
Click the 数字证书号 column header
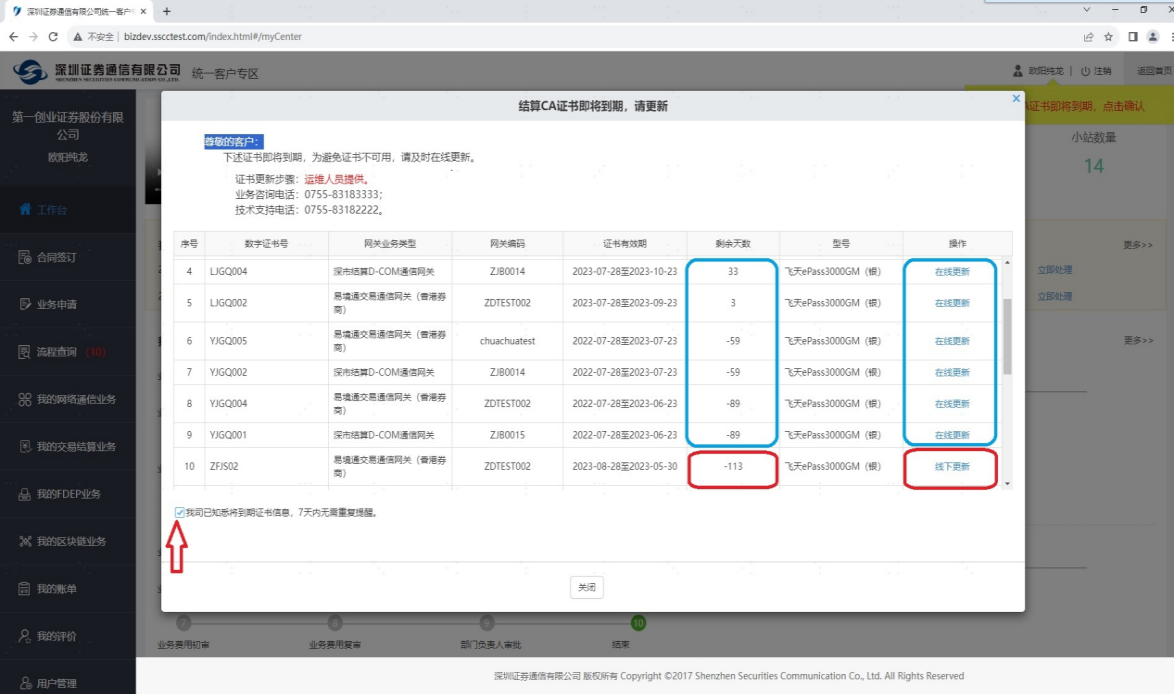pos(267,244)
